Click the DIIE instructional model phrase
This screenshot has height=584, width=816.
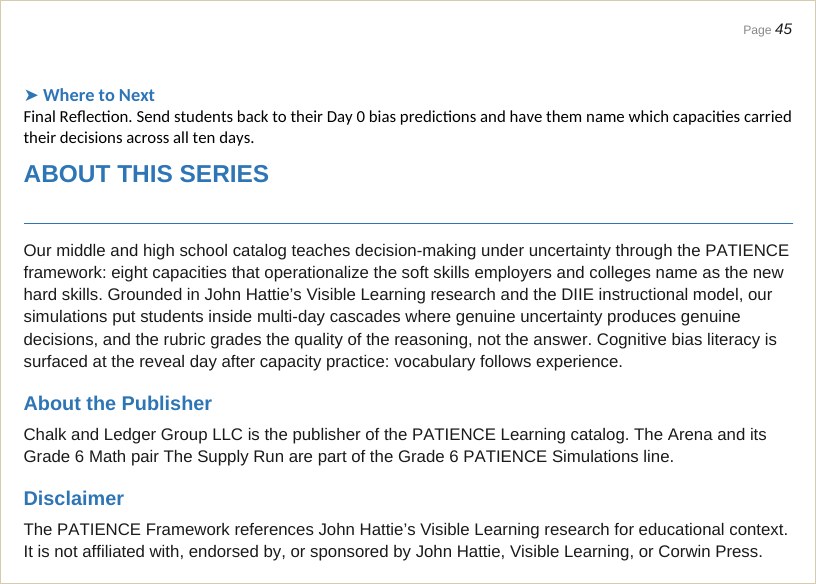pyautogui.click(x=650, y=295)
